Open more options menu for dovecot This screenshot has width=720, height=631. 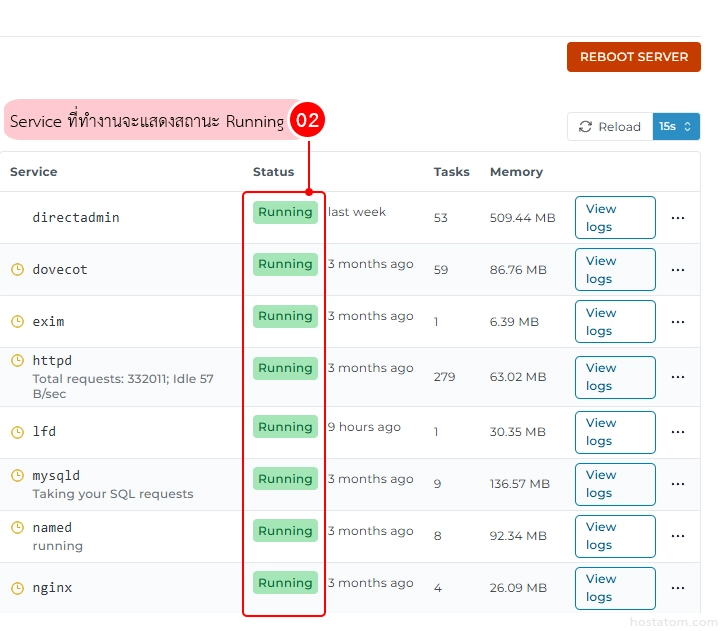pos(678,270)
